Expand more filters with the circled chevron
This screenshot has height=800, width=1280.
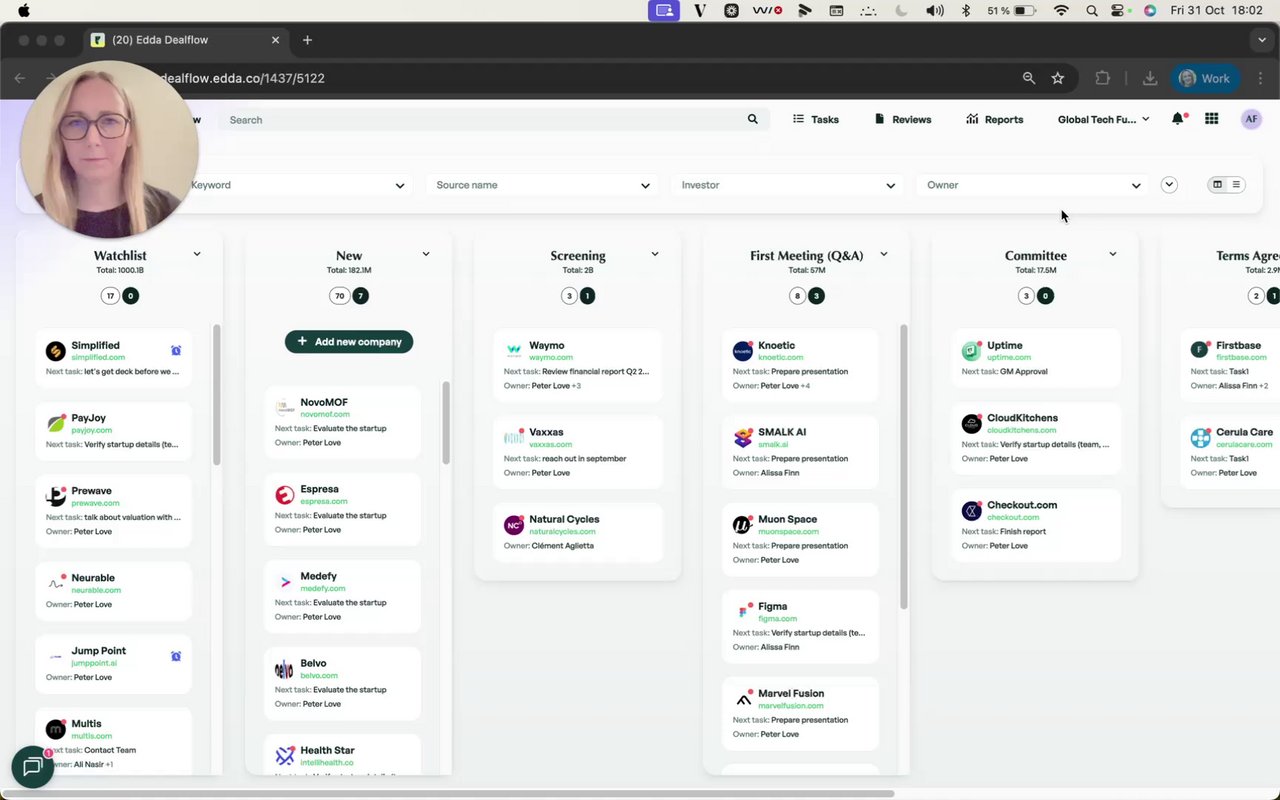coord(1169,185)
